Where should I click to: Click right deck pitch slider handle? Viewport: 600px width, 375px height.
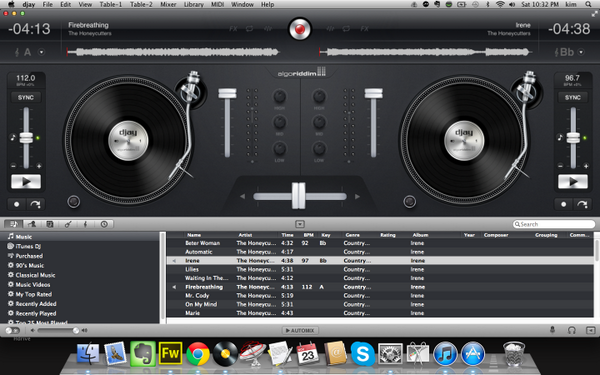pyautogui.click(x=573, y=138)
